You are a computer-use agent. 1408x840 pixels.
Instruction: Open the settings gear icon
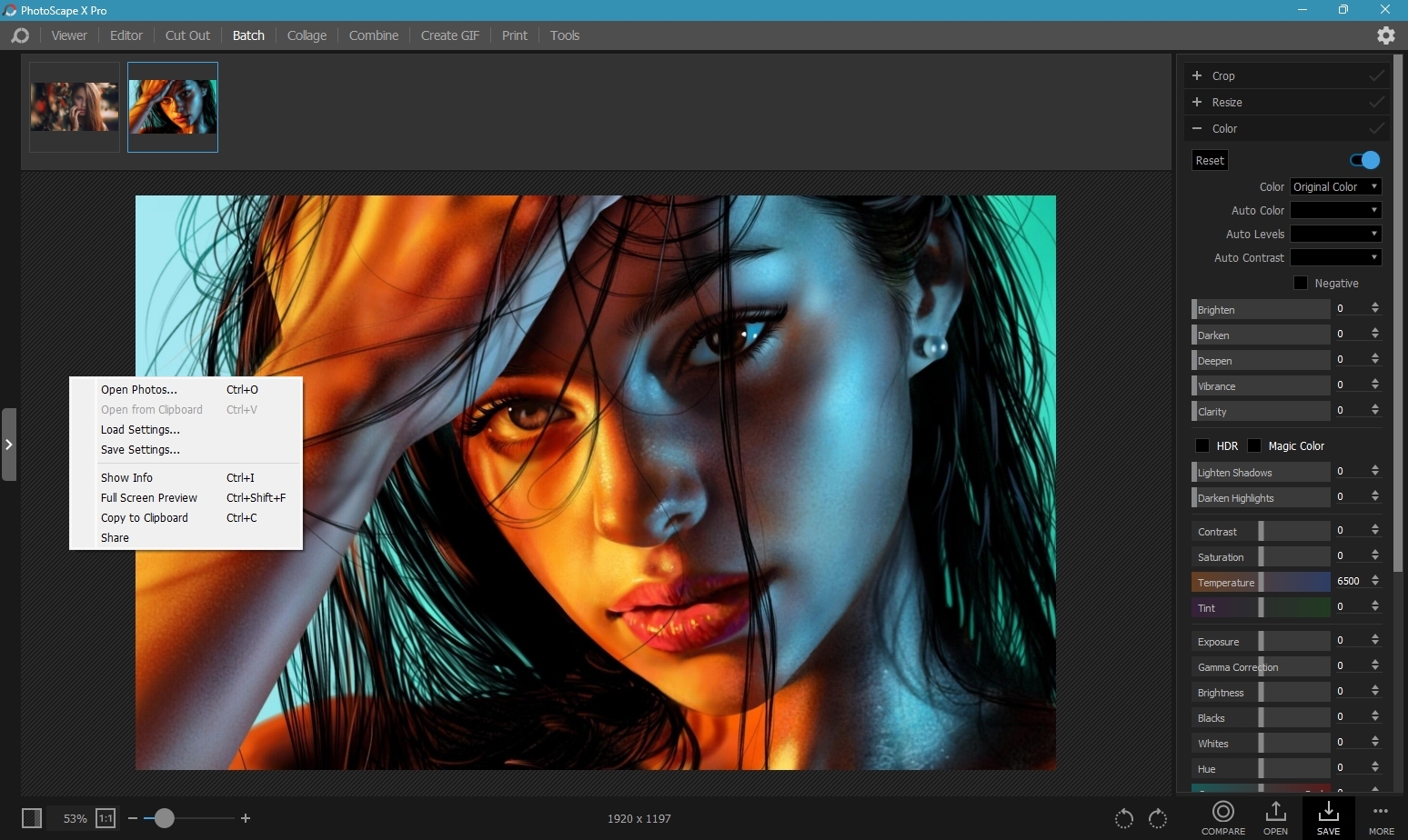pos(1385,35)
